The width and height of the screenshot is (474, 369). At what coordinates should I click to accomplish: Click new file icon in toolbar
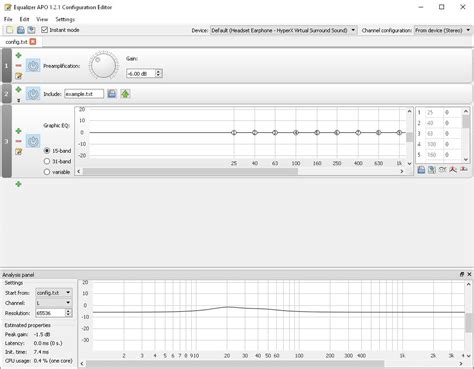[10, 30]
